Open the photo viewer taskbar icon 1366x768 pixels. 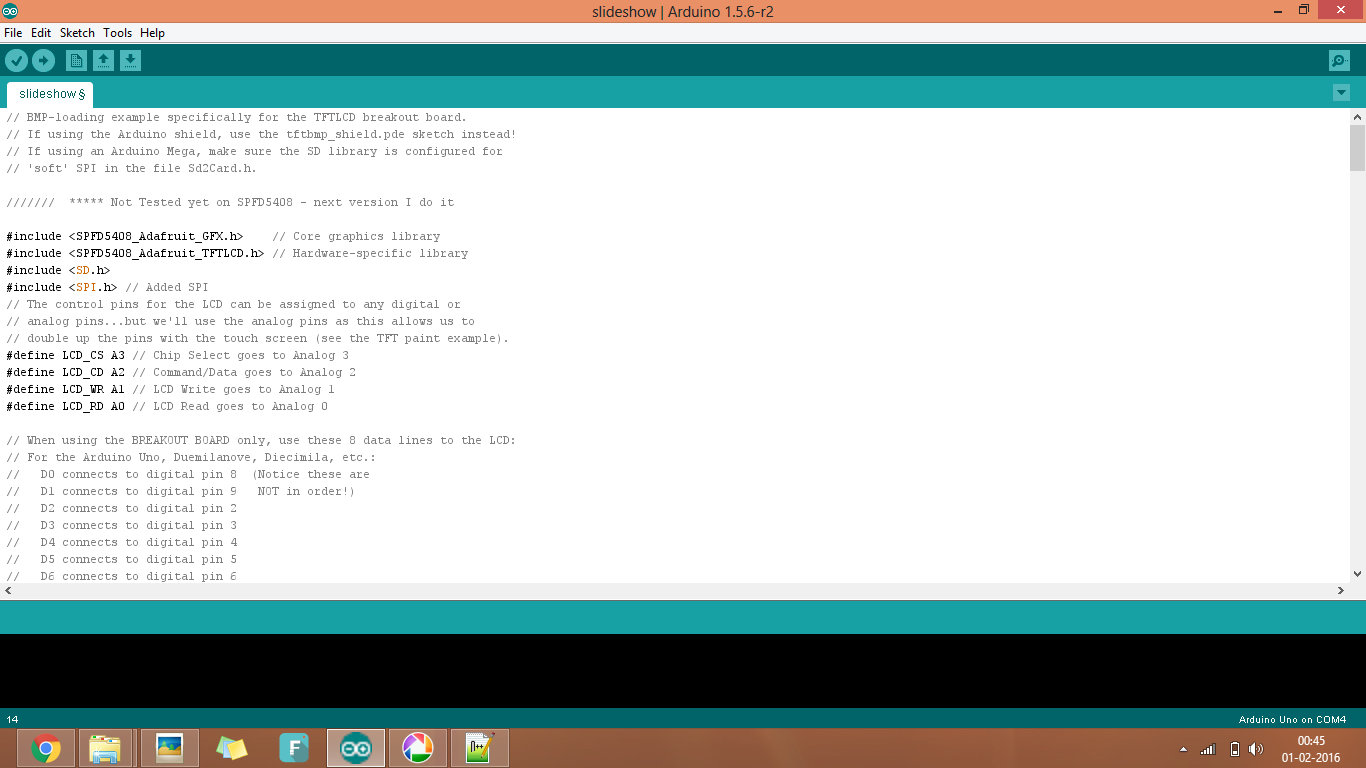click(x=170, y=748)
